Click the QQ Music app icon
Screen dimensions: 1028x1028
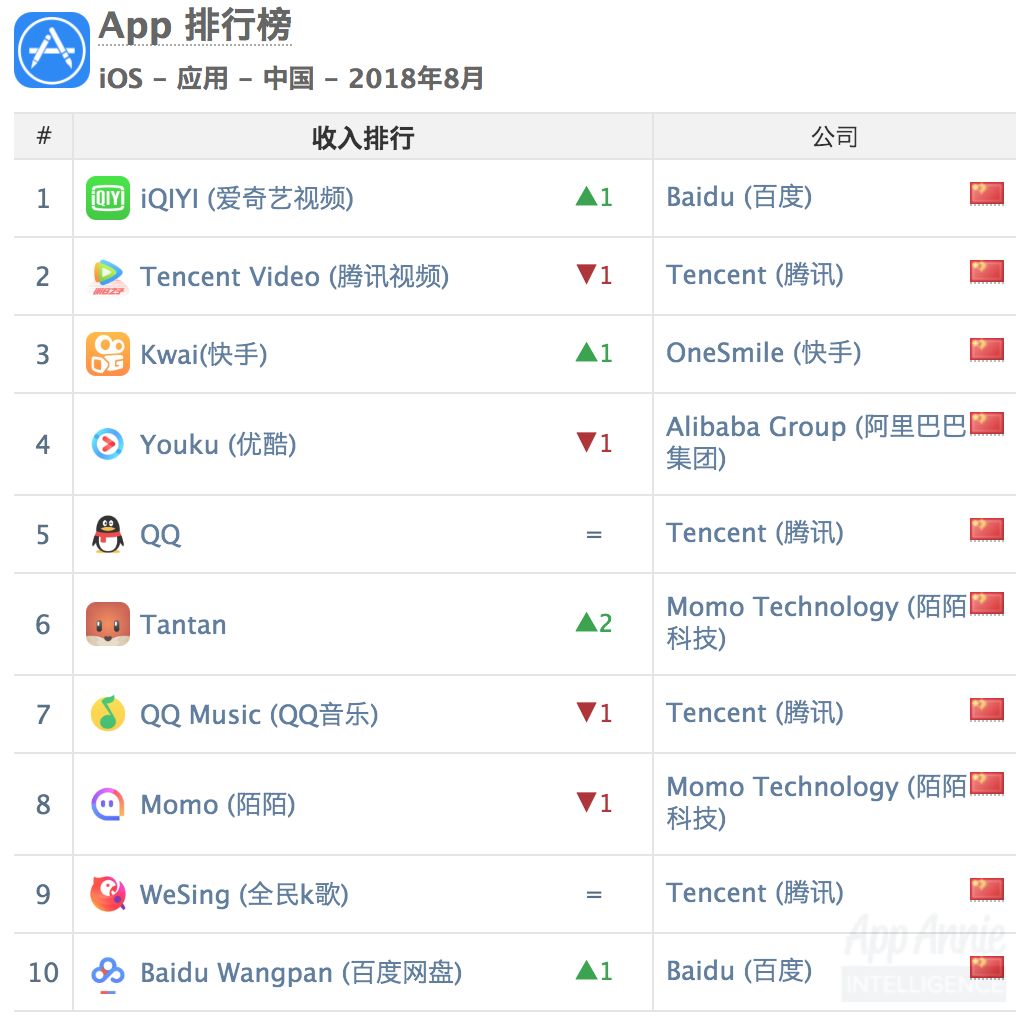107,714
